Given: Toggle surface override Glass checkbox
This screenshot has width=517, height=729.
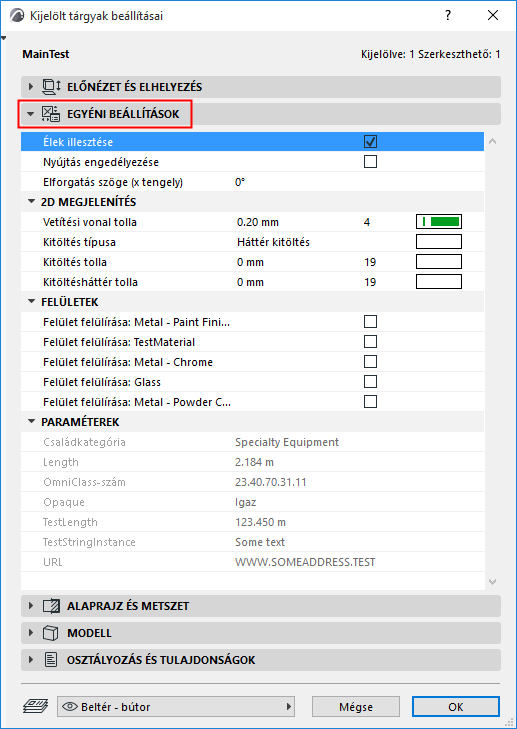Looking at the screenshot, I should (x=371, y=382).
